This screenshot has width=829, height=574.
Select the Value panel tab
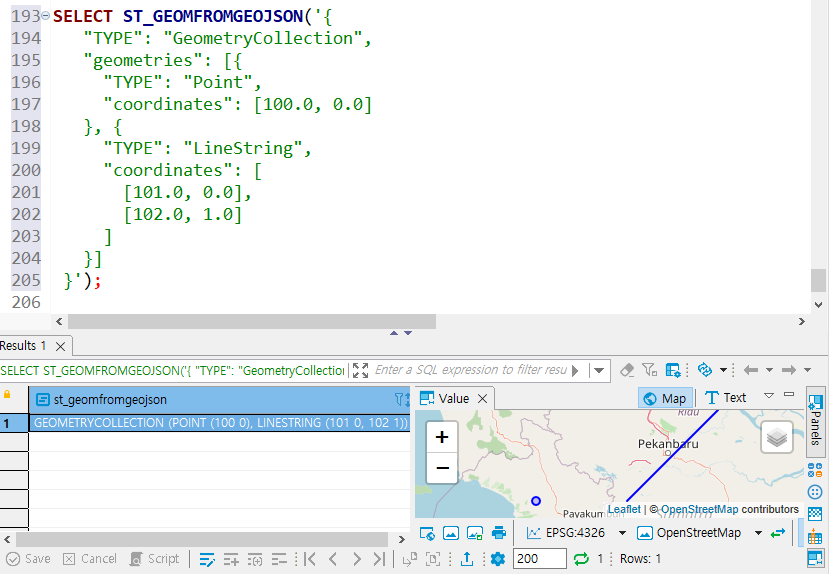pyautogui.click(x=454, y=399)
